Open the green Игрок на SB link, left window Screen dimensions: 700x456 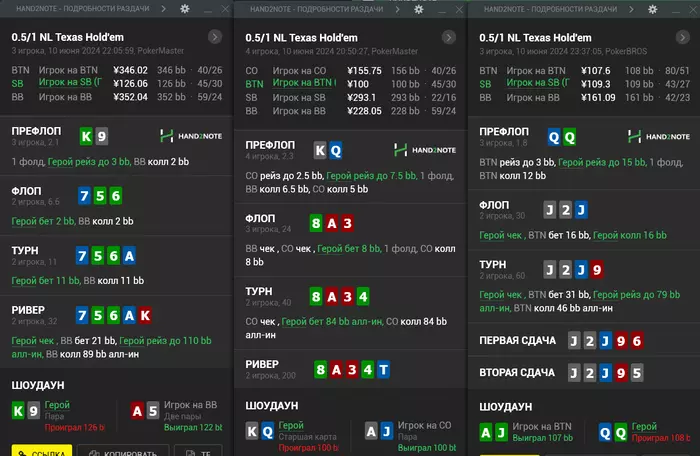click(70, 82)
